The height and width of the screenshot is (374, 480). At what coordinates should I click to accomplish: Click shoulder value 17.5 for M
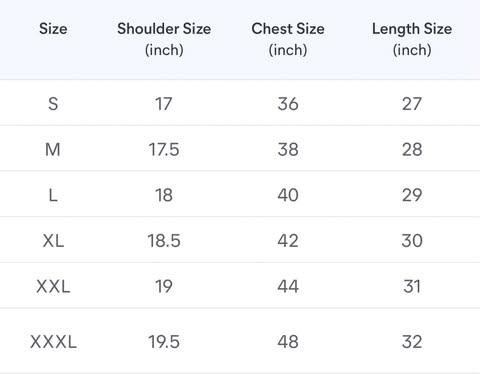[x=164, y=149]
